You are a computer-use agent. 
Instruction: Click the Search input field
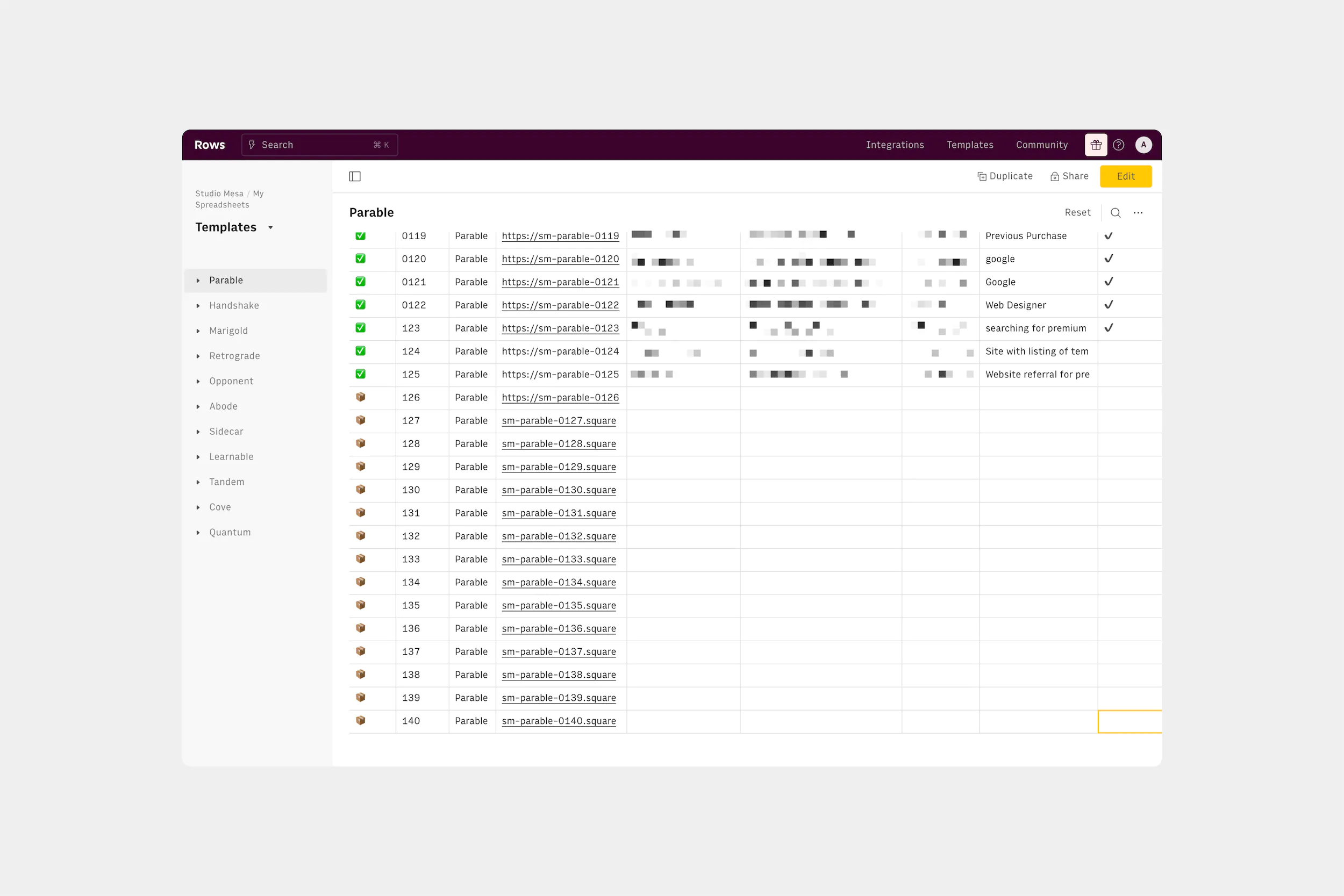click(320, 145)
